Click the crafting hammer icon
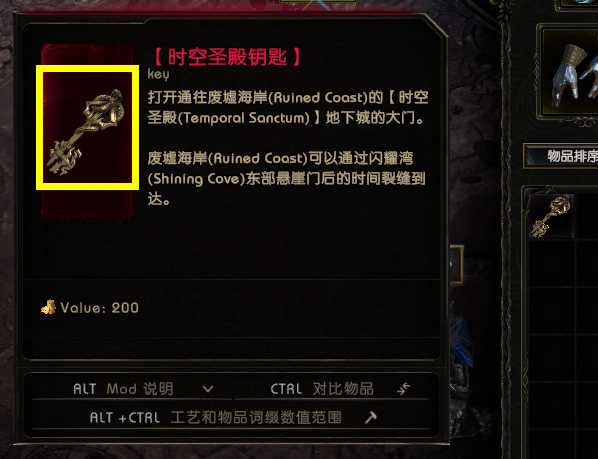This screenshot has height=459, width=598. [x=370, y=417]
